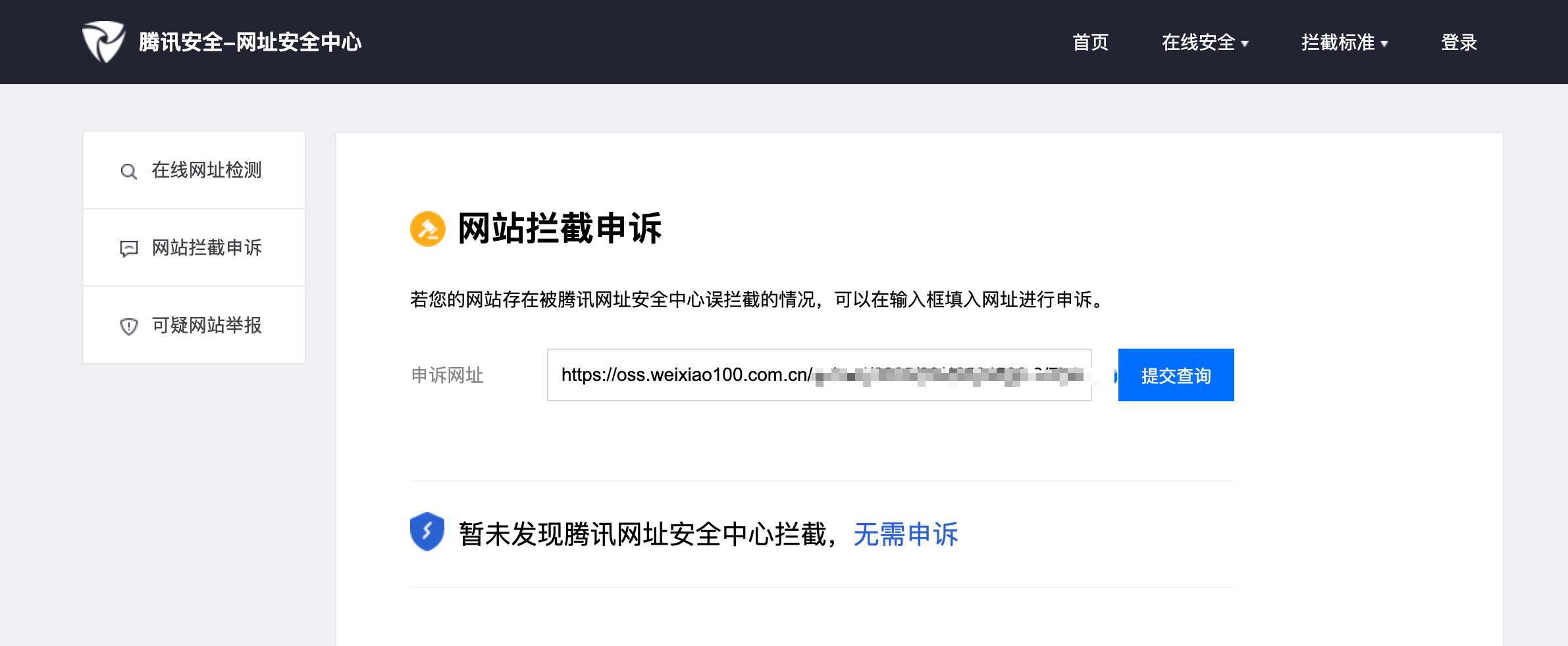
Task: Select 在线网址检测 in the sidebar
Action: pyautogui.click(x=194, y=170)
